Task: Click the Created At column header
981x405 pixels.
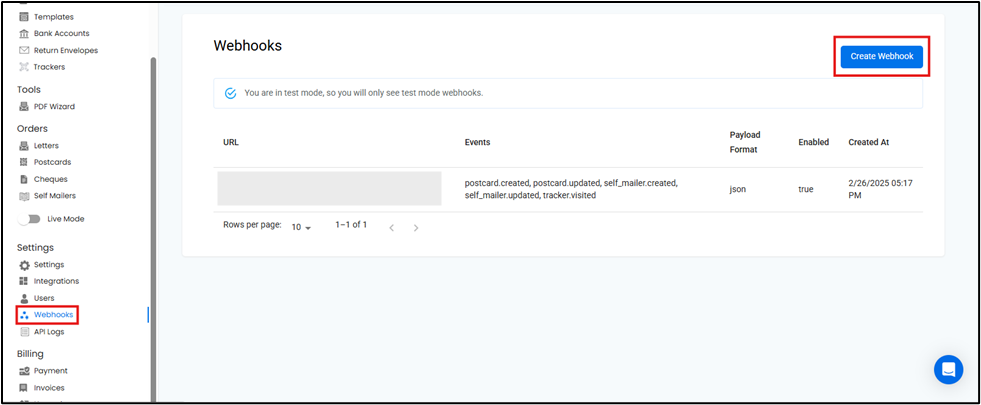Action: pyautogui.click(x=868, y=142)
